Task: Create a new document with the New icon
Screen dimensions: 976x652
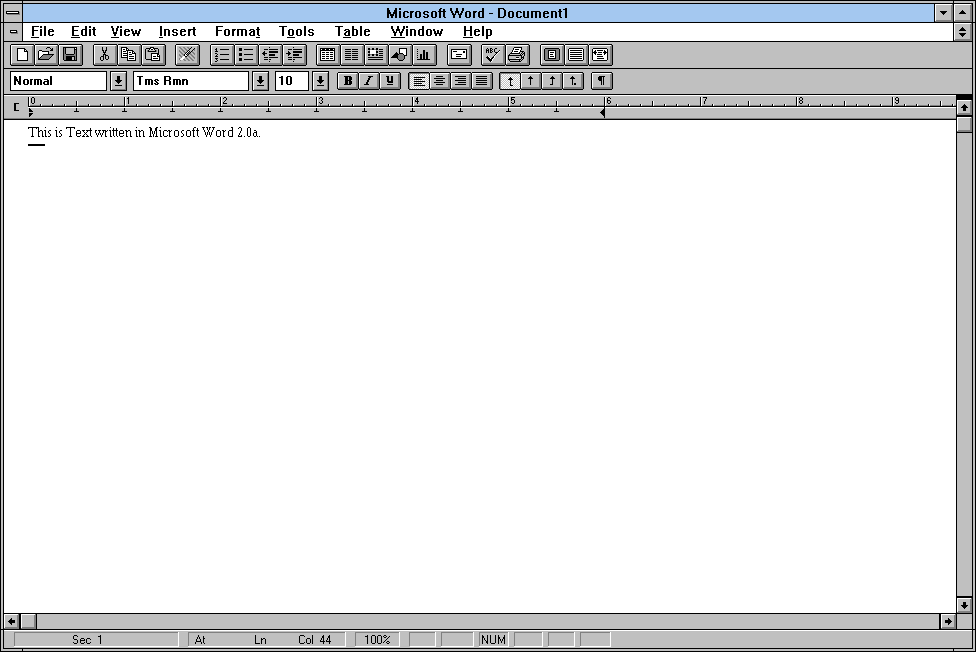Action: [x=22, y=55]
